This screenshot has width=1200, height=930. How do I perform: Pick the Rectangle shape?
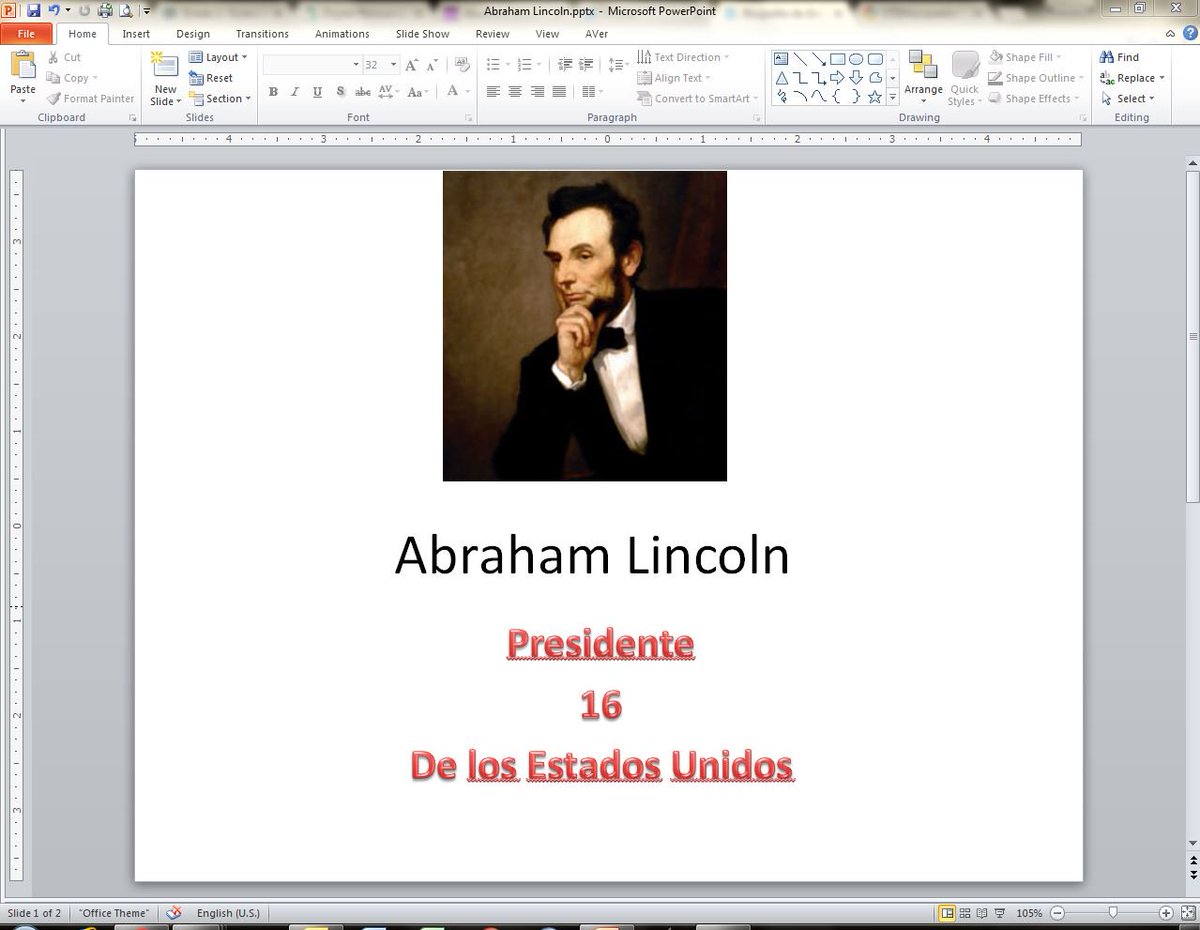pos(838,59)
